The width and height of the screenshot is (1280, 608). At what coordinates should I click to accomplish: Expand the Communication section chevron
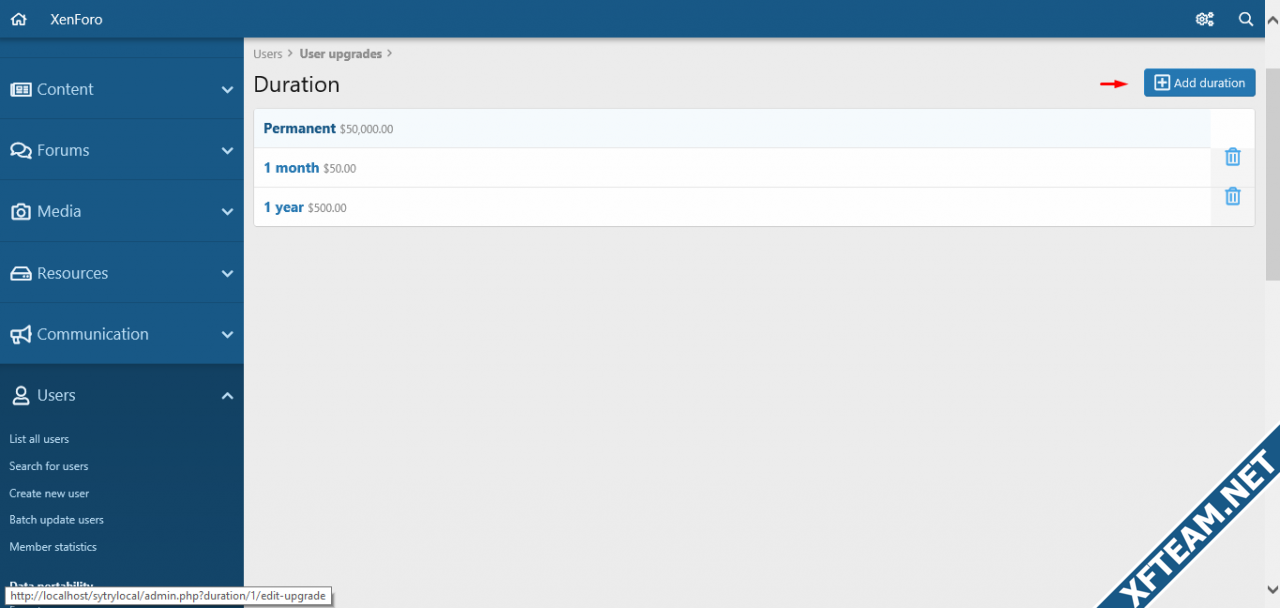pyautogui.click(x=227, y=335)
